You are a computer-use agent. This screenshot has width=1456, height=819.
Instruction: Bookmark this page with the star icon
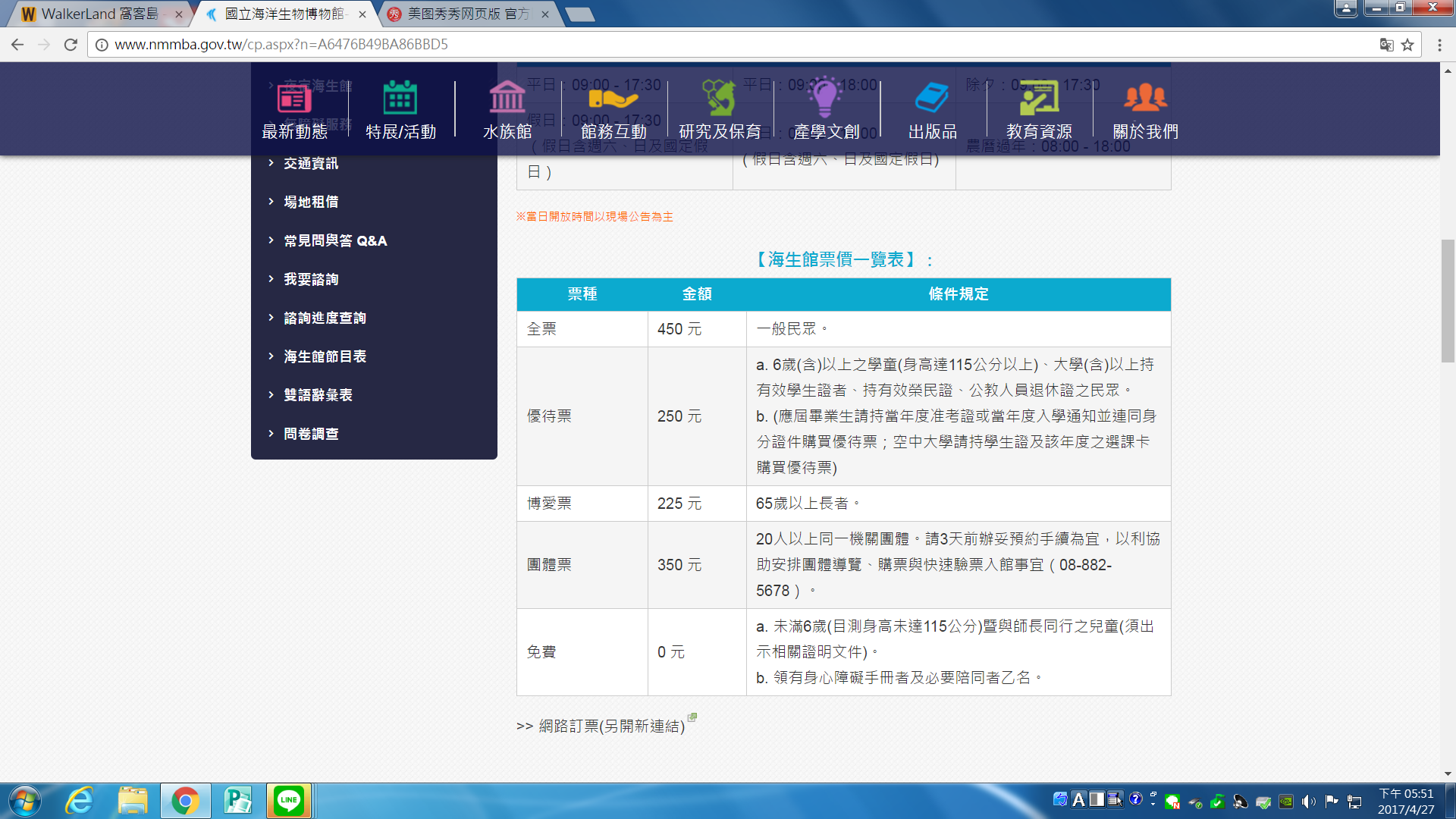coord(1407,45)
